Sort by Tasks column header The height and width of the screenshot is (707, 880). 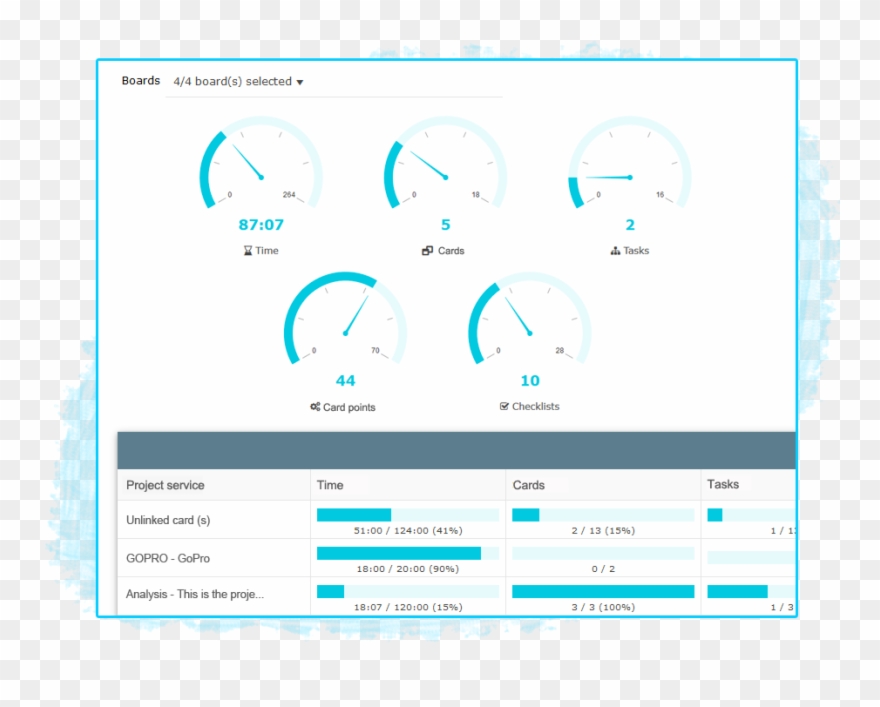tap(723, 484)
